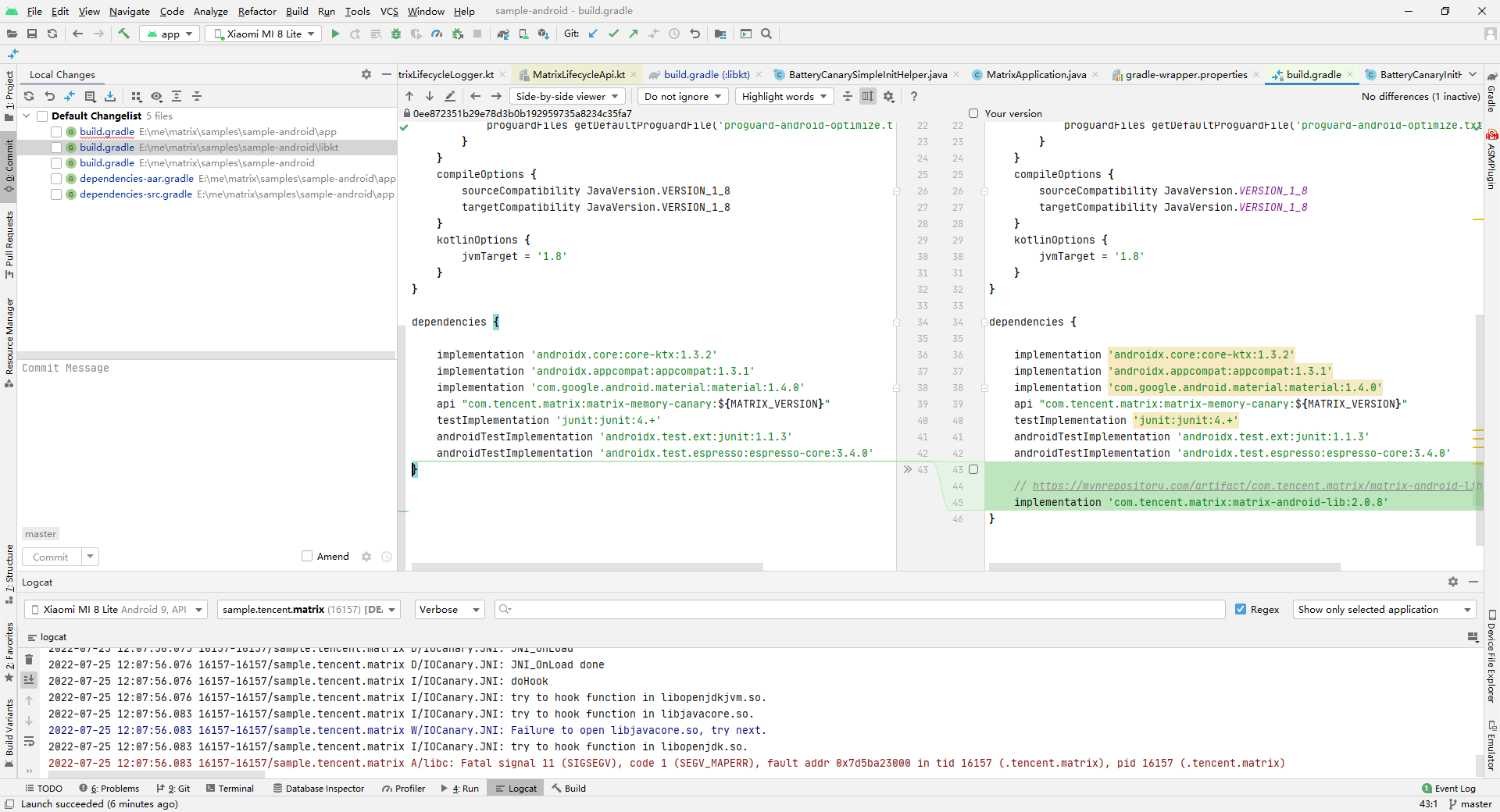
Task: Open the Refactor menu
Action: 257,11
